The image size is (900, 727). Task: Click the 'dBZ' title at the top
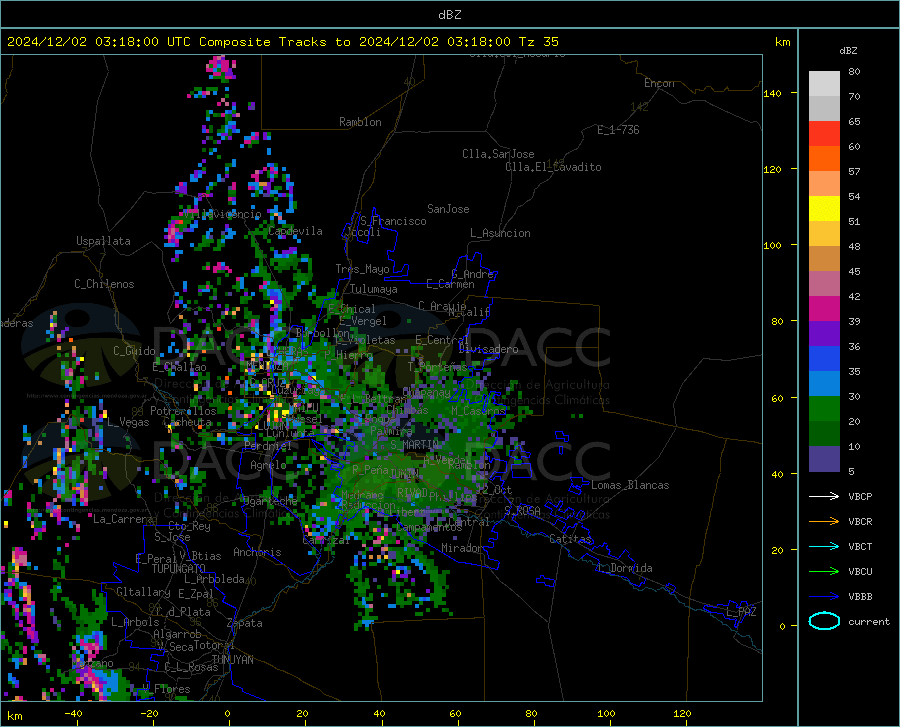click(x=449, y=15)
